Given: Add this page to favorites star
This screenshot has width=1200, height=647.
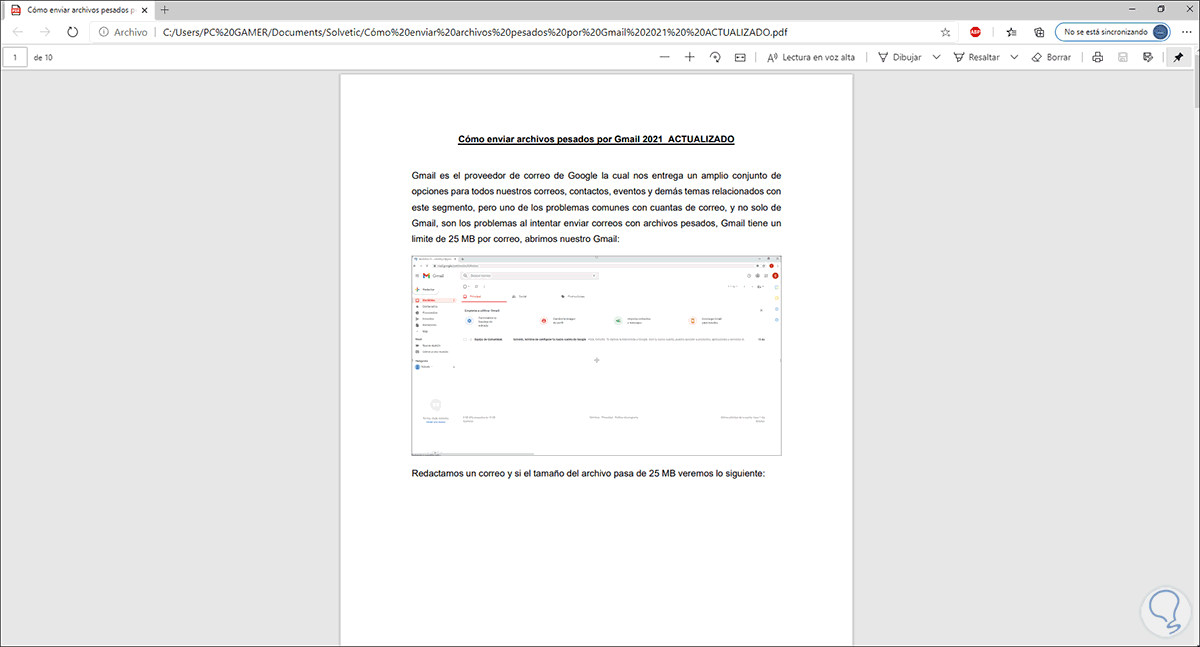Looking at the screenshot, I should point(945,32).
